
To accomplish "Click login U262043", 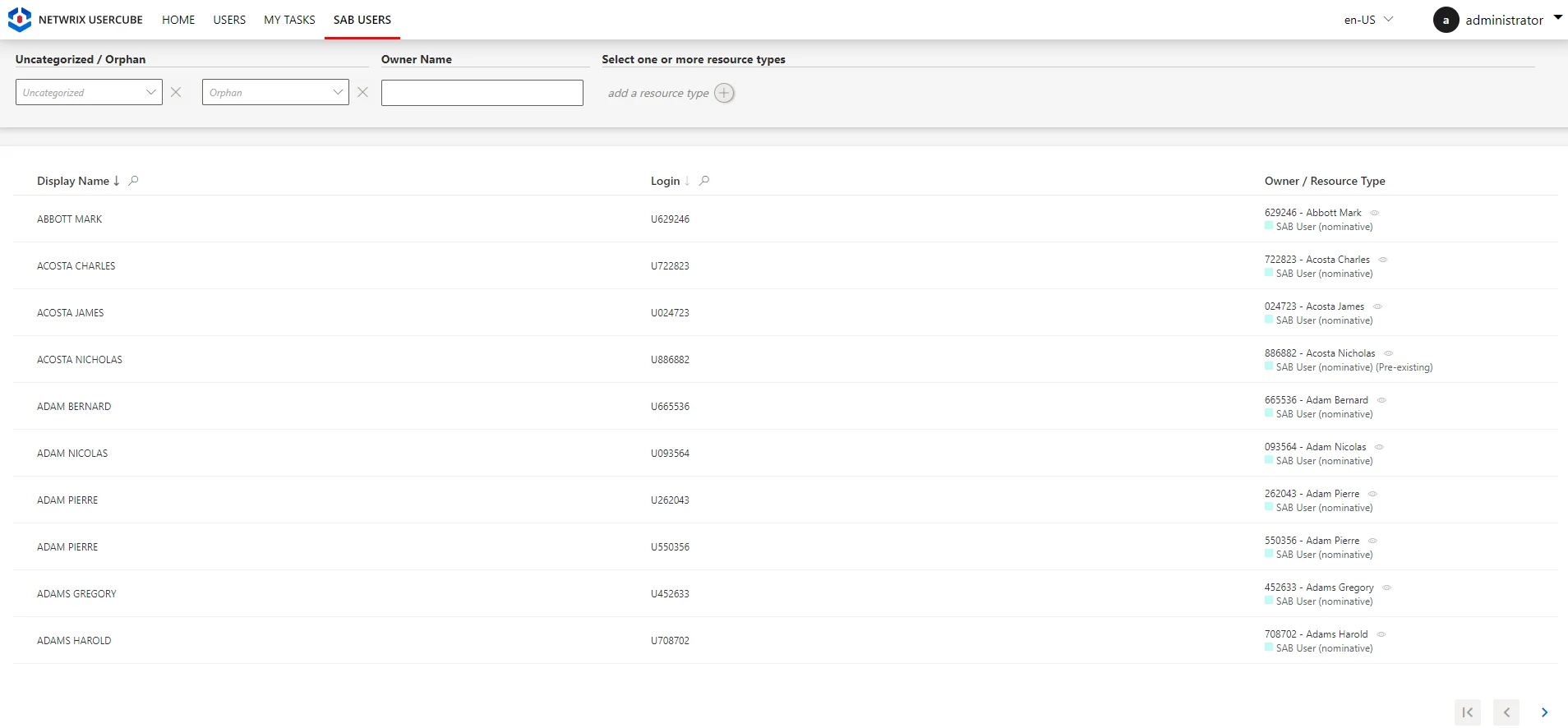I will pyautogui.click(x=671, y=500).
